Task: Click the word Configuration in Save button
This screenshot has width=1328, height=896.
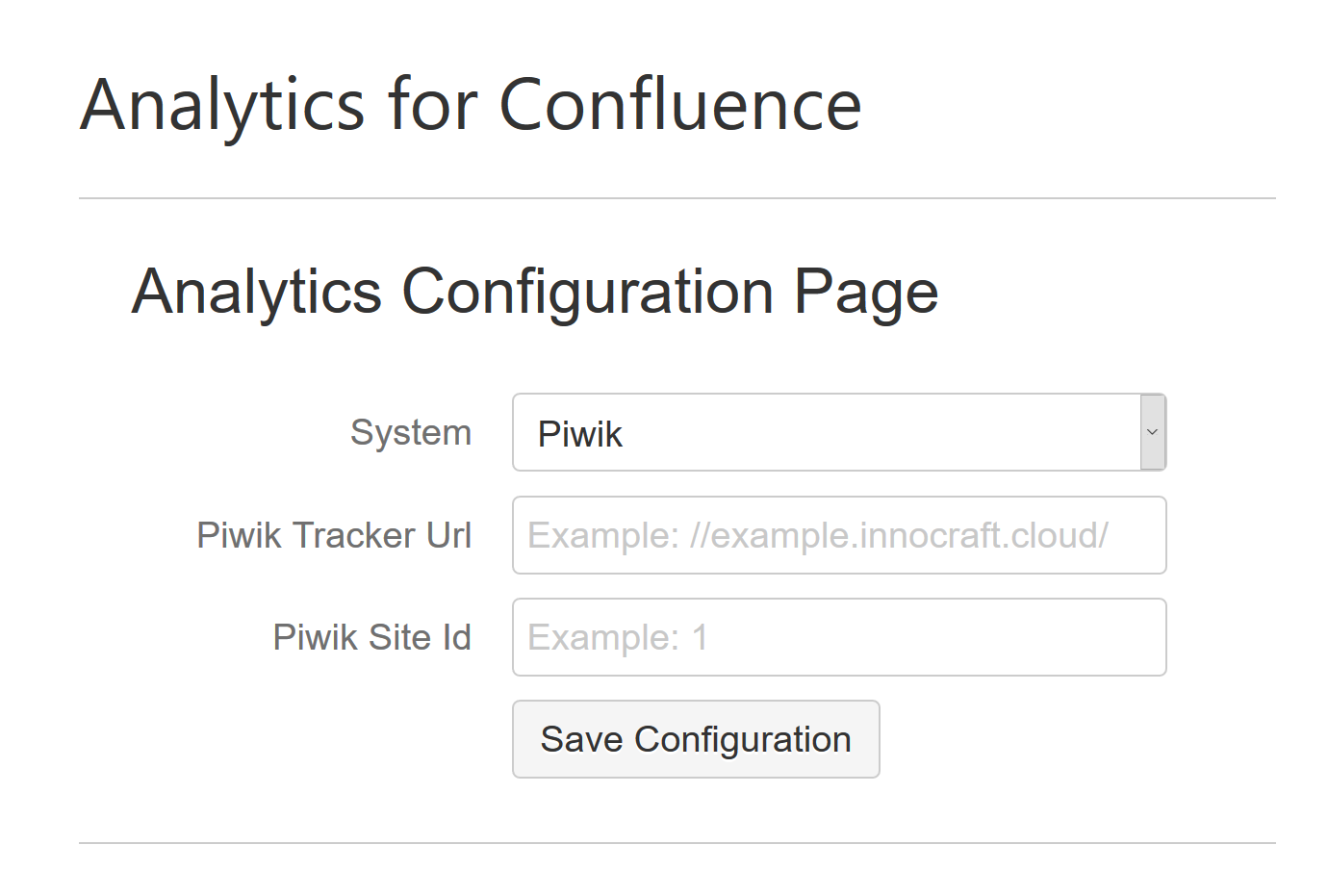Action: (743, 739)
